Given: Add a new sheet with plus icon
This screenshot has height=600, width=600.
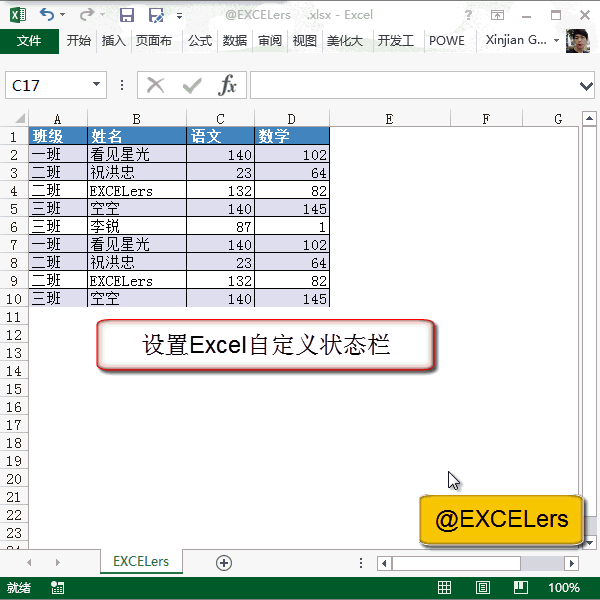Looking at the screenshot, I should 224,563.
